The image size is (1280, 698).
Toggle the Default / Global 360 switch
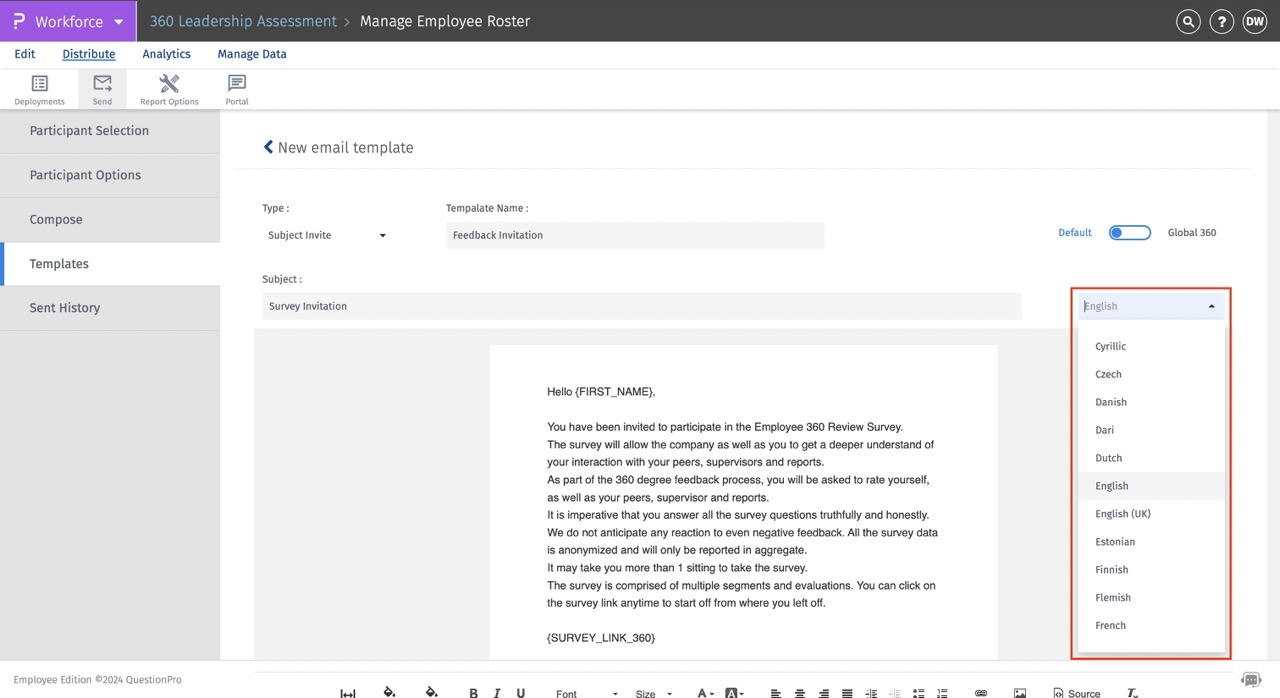(1129, 231)
